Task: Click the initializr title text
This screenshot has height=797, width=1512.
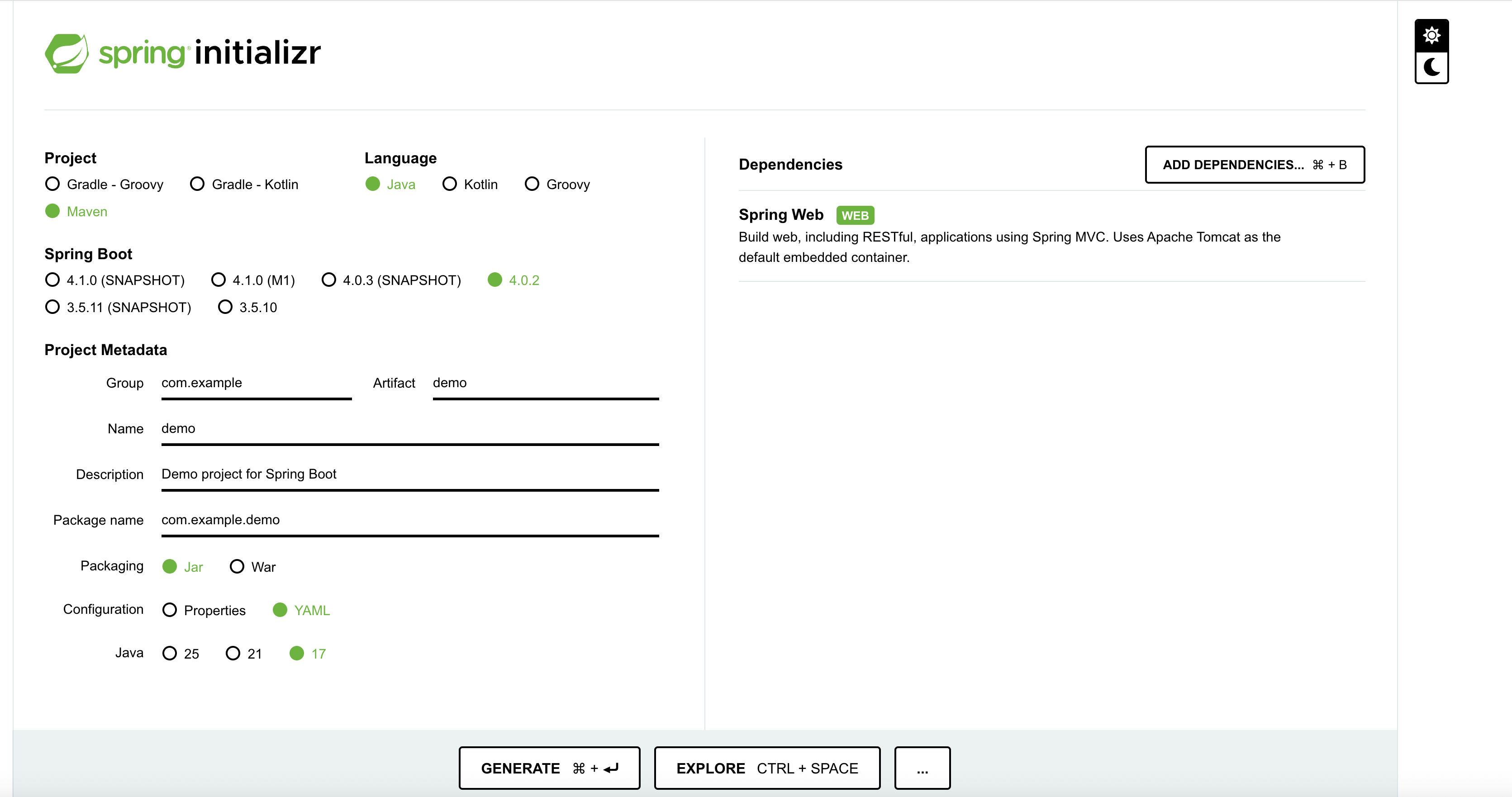Action: coord(258,52)
